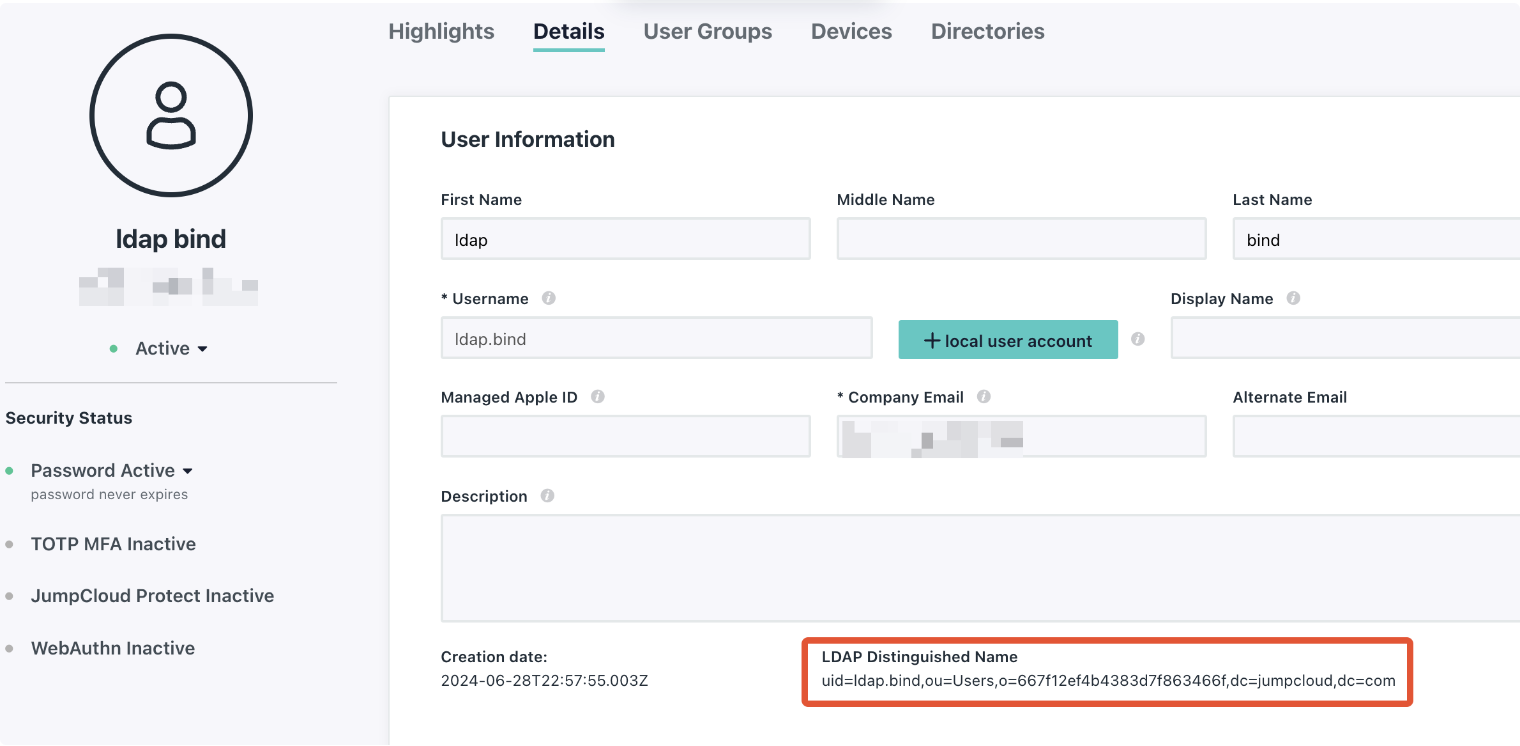Focus the Middle Name input field
Screen dimensions: 1520x746
point(1021,240)
